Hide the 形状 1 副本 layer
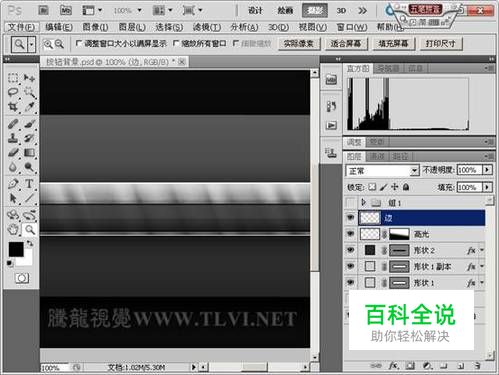499x375 pixels. (350, 266)
